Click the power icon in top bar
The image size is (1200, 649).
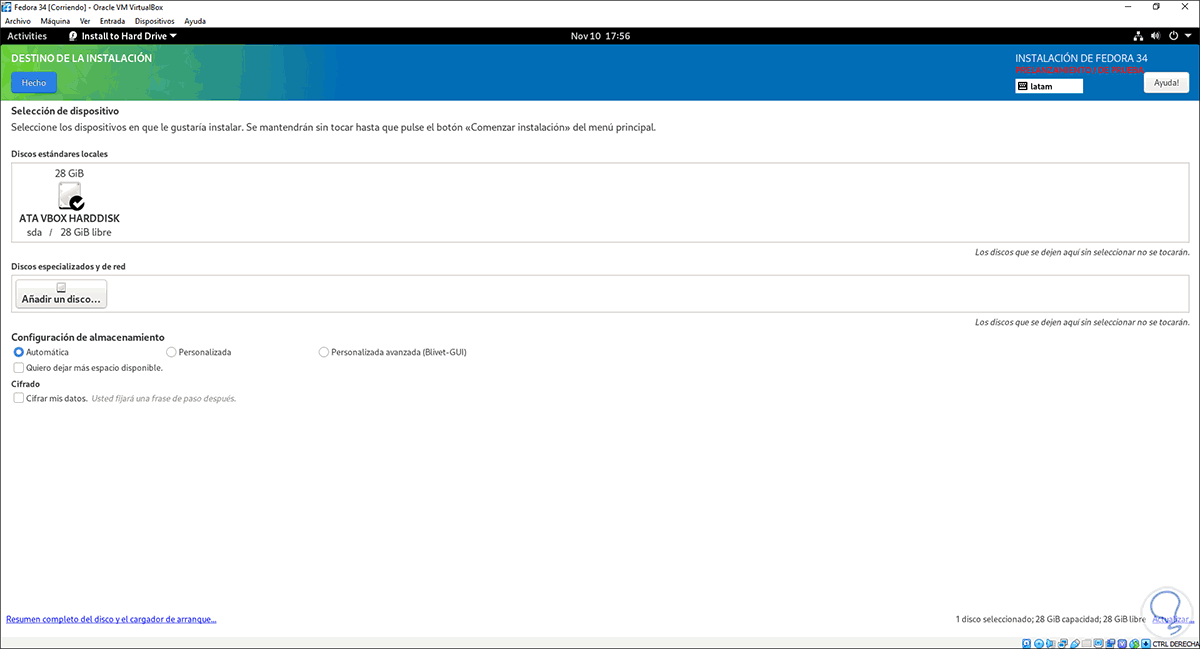(x=1173, y=36)
